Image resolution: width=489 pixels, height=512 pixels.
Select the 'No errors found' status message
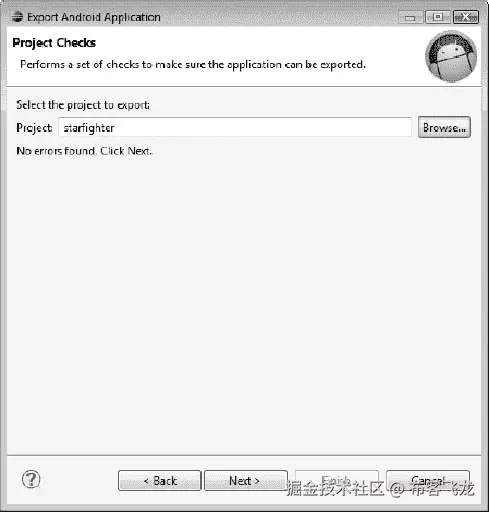(84, 151)
